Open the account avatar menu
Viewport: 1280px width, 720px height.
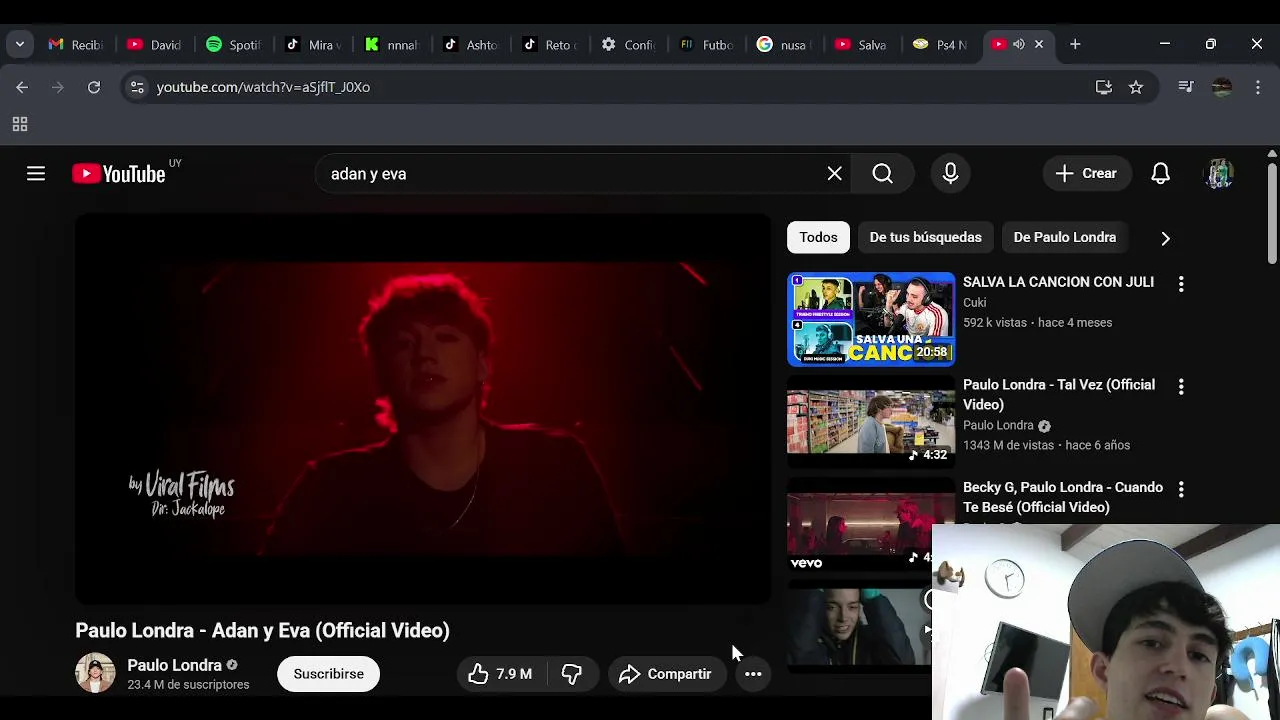pos(1218,174)
